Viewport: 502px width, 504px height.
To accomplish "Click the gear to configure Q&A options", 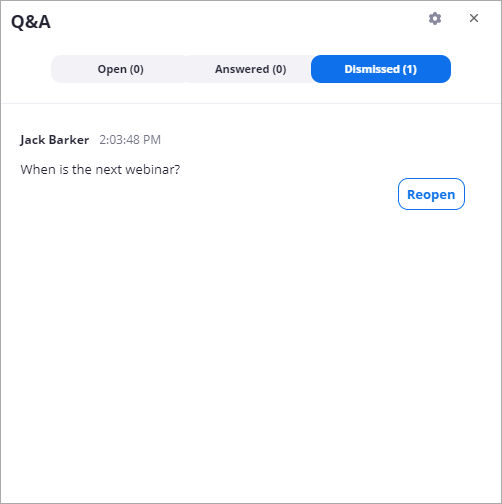I will click(x=435, y=19).
